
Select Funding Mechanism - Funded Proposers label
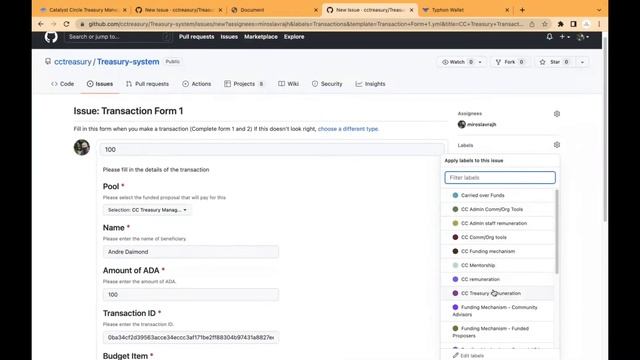[498, 332]
